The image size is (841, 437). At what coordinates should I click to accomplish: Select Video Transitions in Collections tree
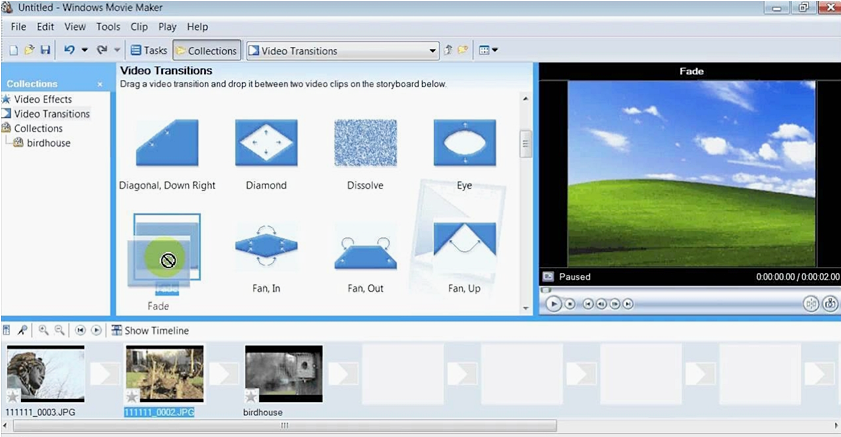coord(52,114)
